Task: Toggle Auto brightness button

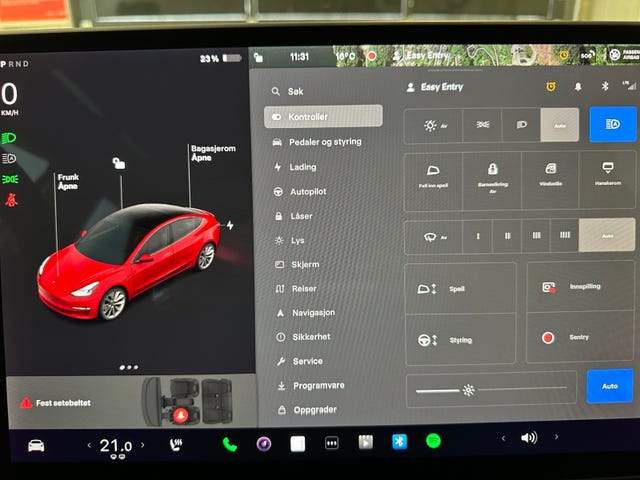Action: coord(609,386)
